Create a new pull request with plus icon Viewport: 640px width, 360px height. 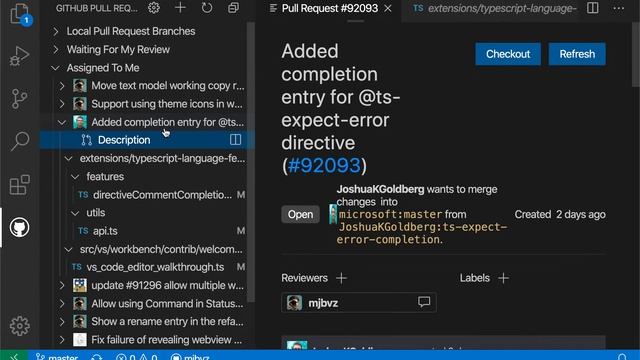(180, 8)
